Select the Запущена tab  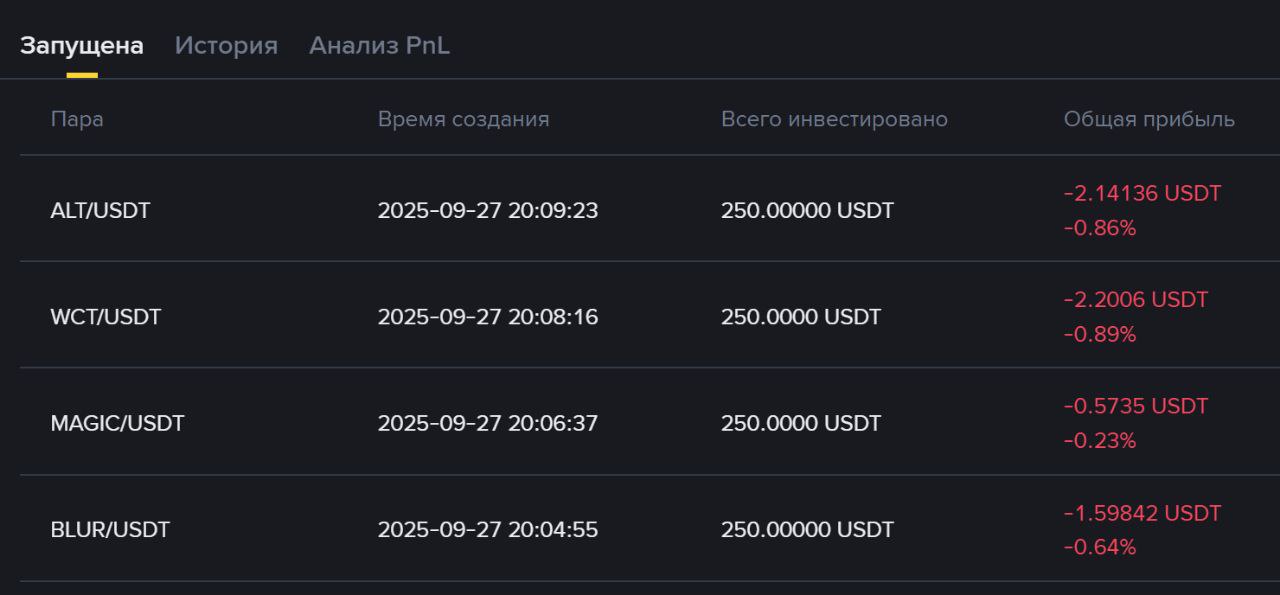coord(82,46)
